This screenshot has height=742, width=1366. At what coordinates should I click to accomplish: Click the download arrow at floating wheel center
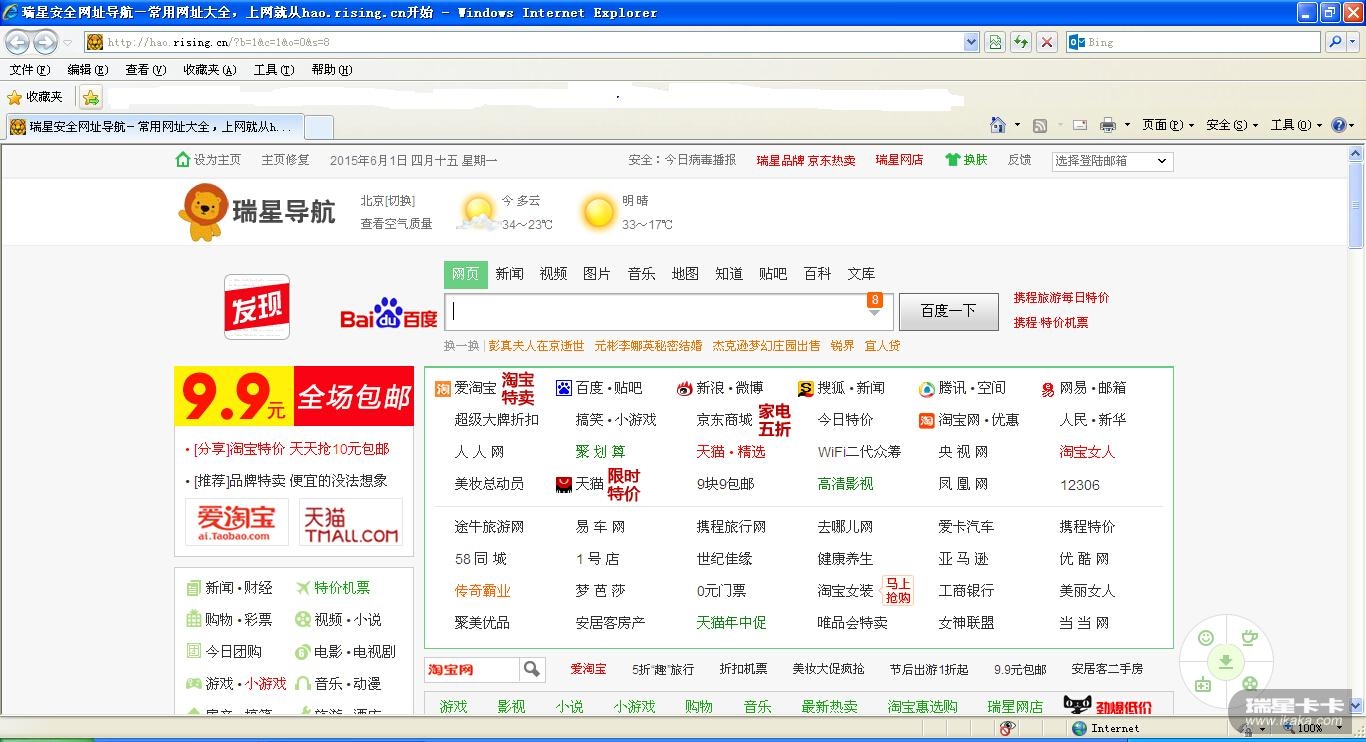pos(1225,661)
